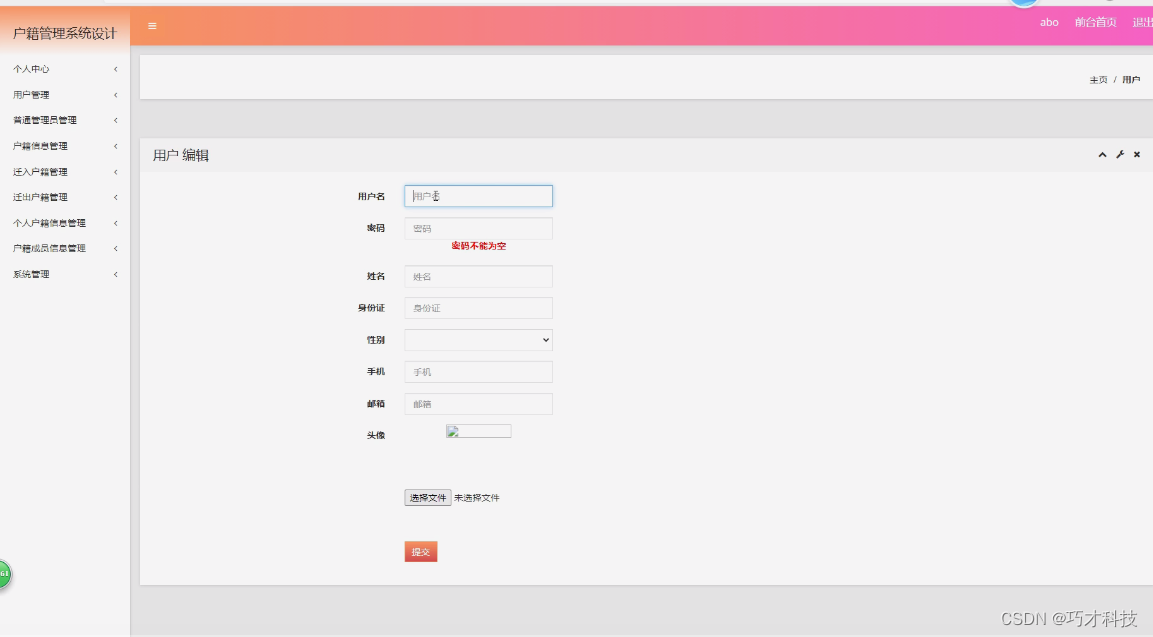Image resolution: width=1153 pixels, height=637 pixels.
Task: Toggle the sidebar with the hamburger icon
Action: pos(151,26)
